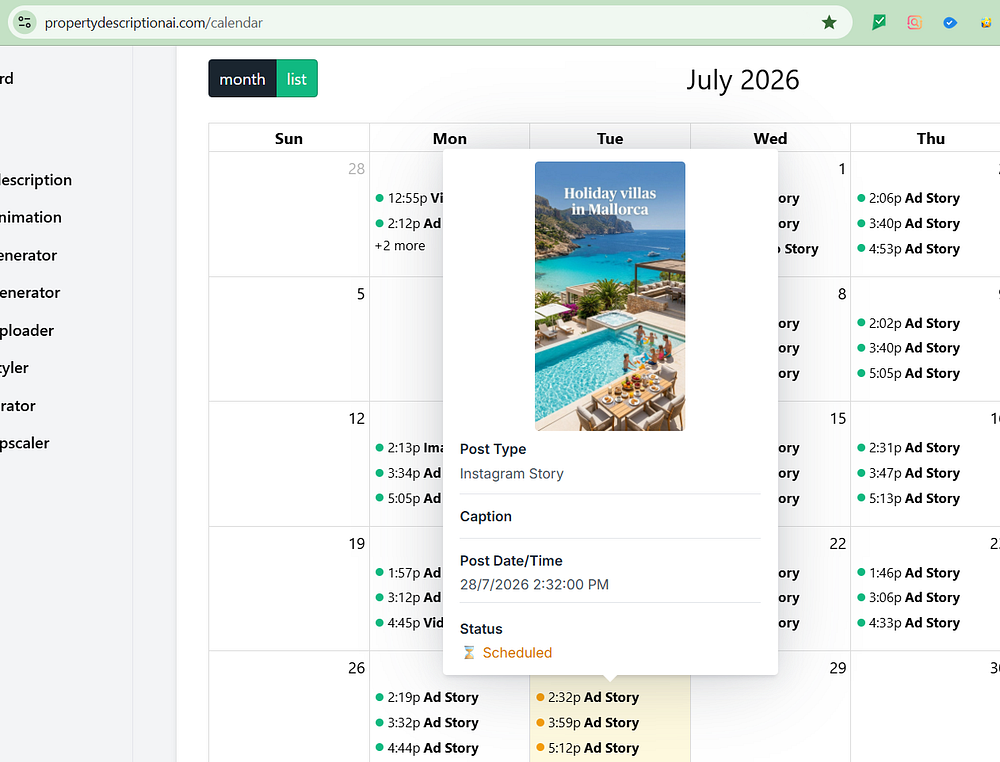Select day 19 on the calendar
The height and width of the screenshot is (762, 1000).
coord(357,544)
